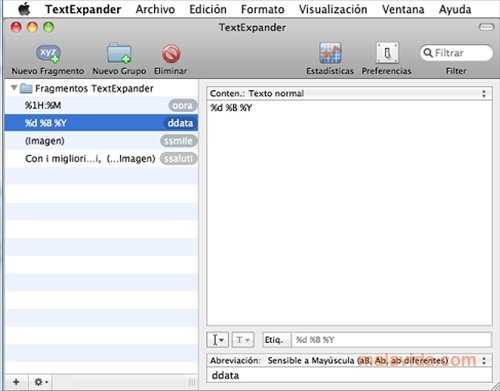The image size is (500, 391).
Task: Open the text format T dropdown
Action: coord(243,340)
